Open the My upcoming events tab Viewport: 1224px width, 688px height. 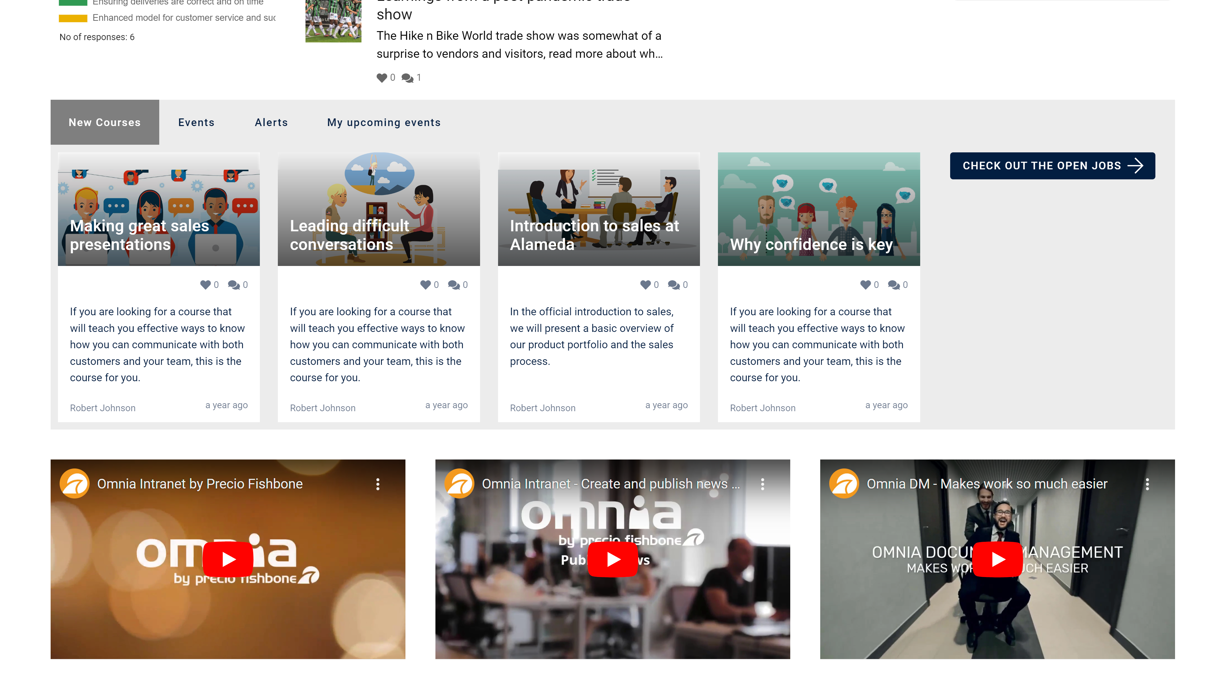tap(384, 122)
